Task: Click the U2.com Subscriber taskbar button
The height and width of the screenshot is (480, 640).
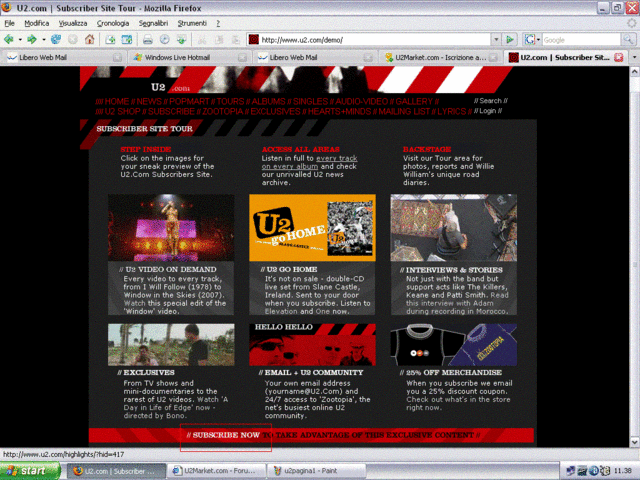Action: 116,471
